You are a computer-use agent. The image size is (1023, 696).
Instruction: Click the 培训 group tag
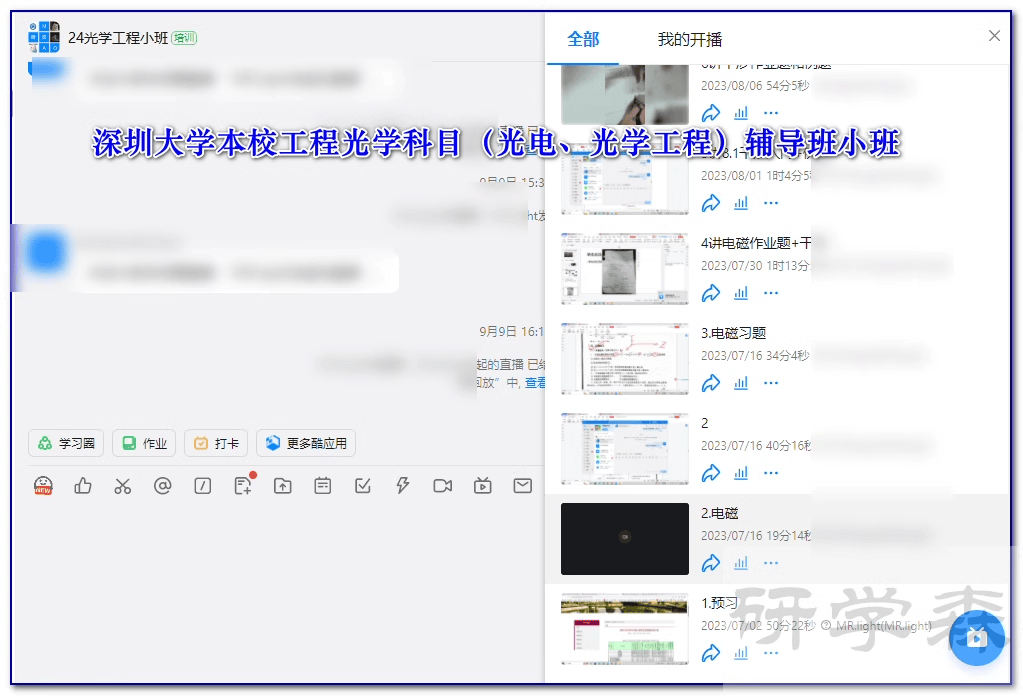point(184,38)
